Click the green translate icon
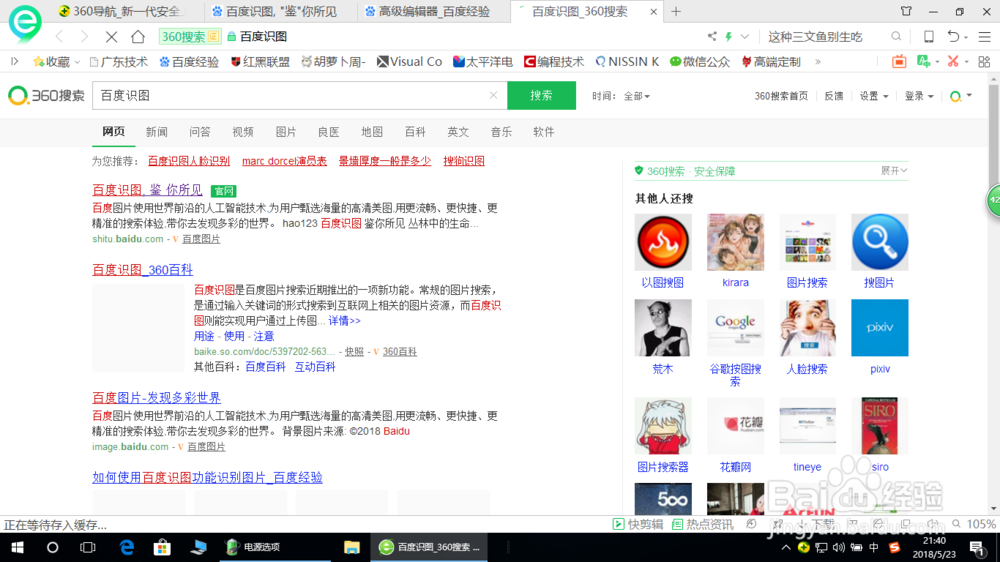Viewport: 1000px width, 562px height. coord(923,62)
